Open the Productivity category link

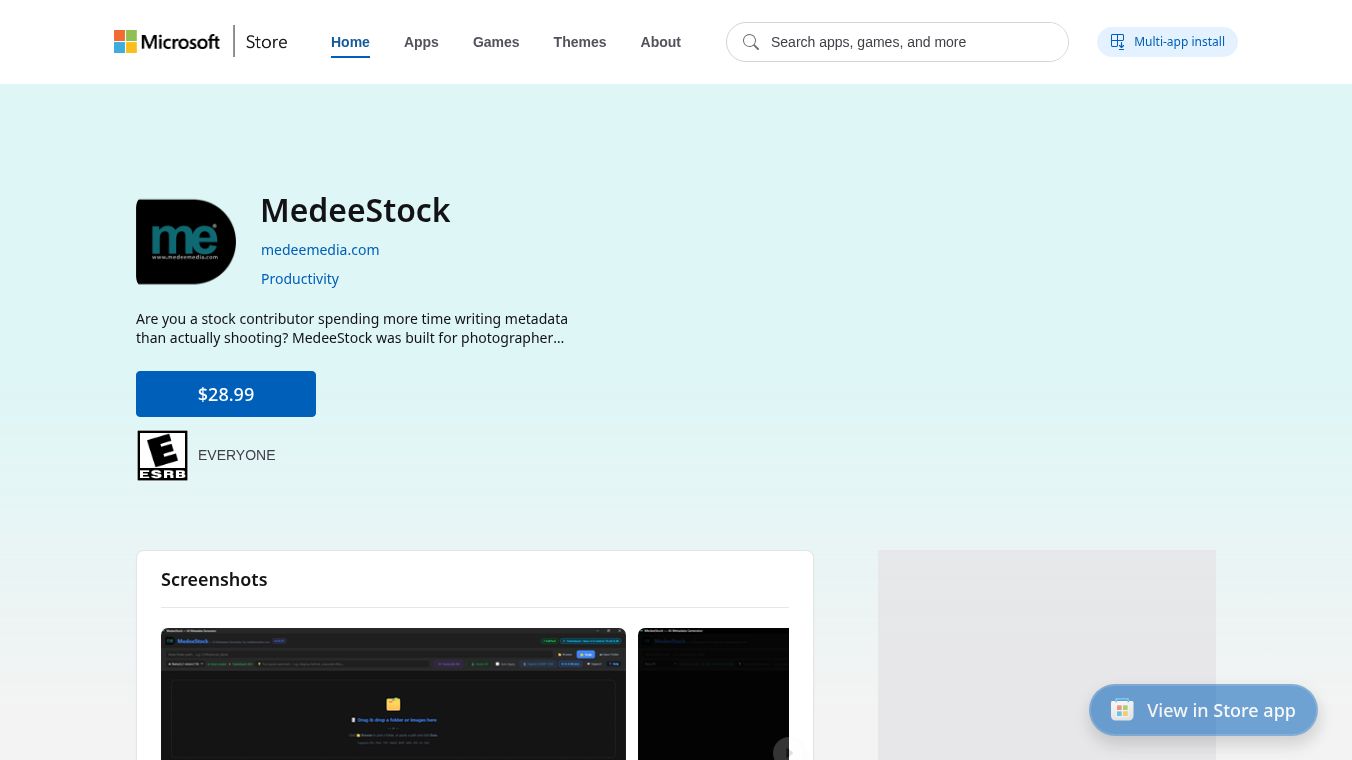pos(300,279)
